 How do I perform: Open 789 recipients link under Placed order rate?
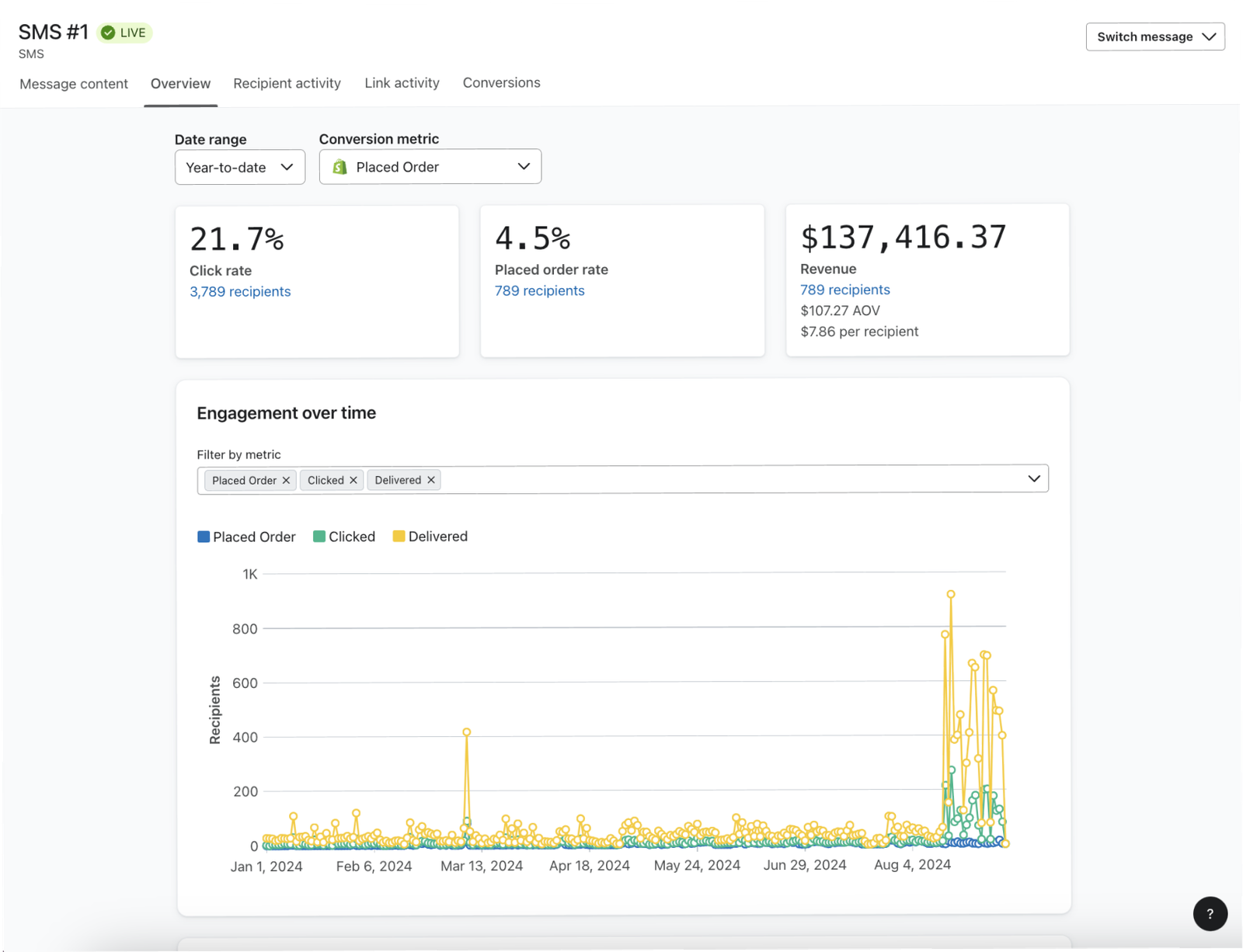click(x=539, y=290)
